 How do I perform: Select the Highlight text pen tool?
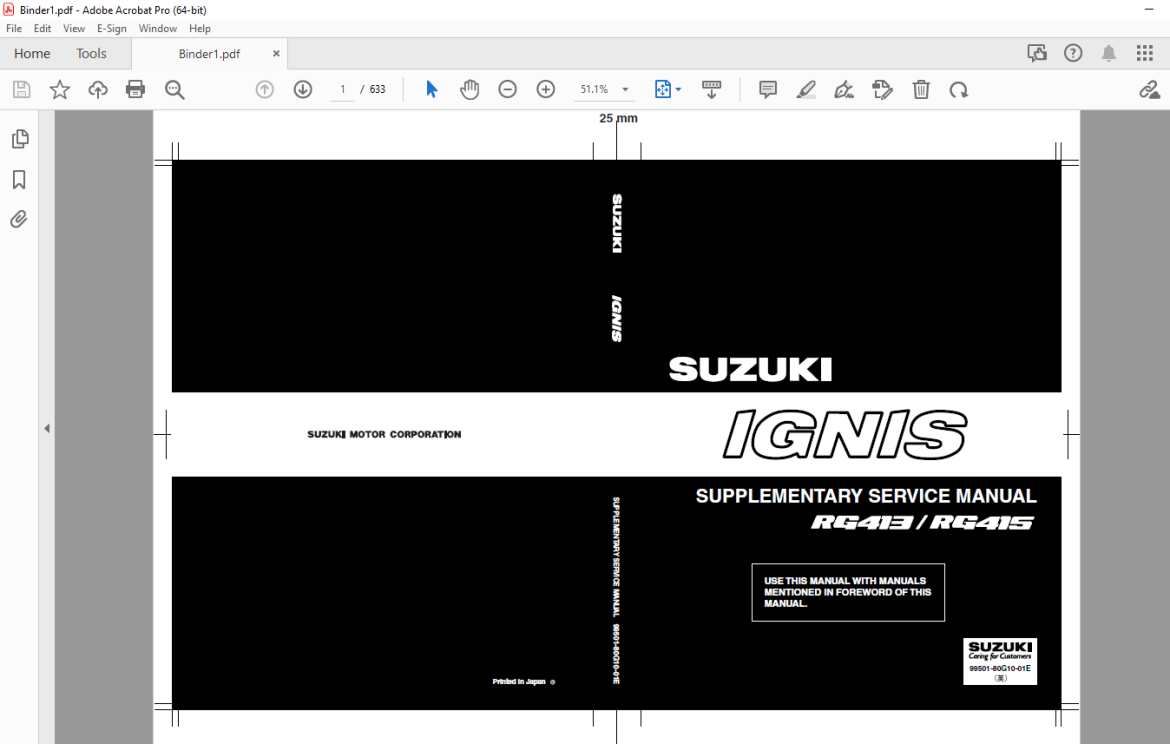click(x=806, y=90)
